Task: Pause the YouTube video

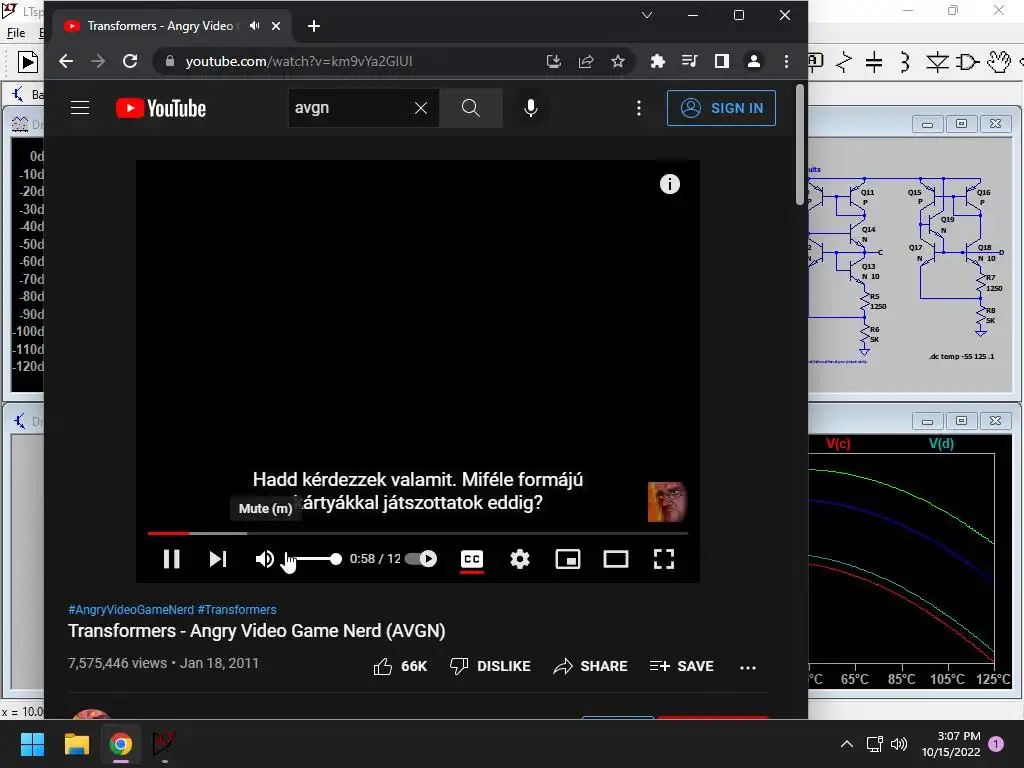Action: tap(172, 559)
